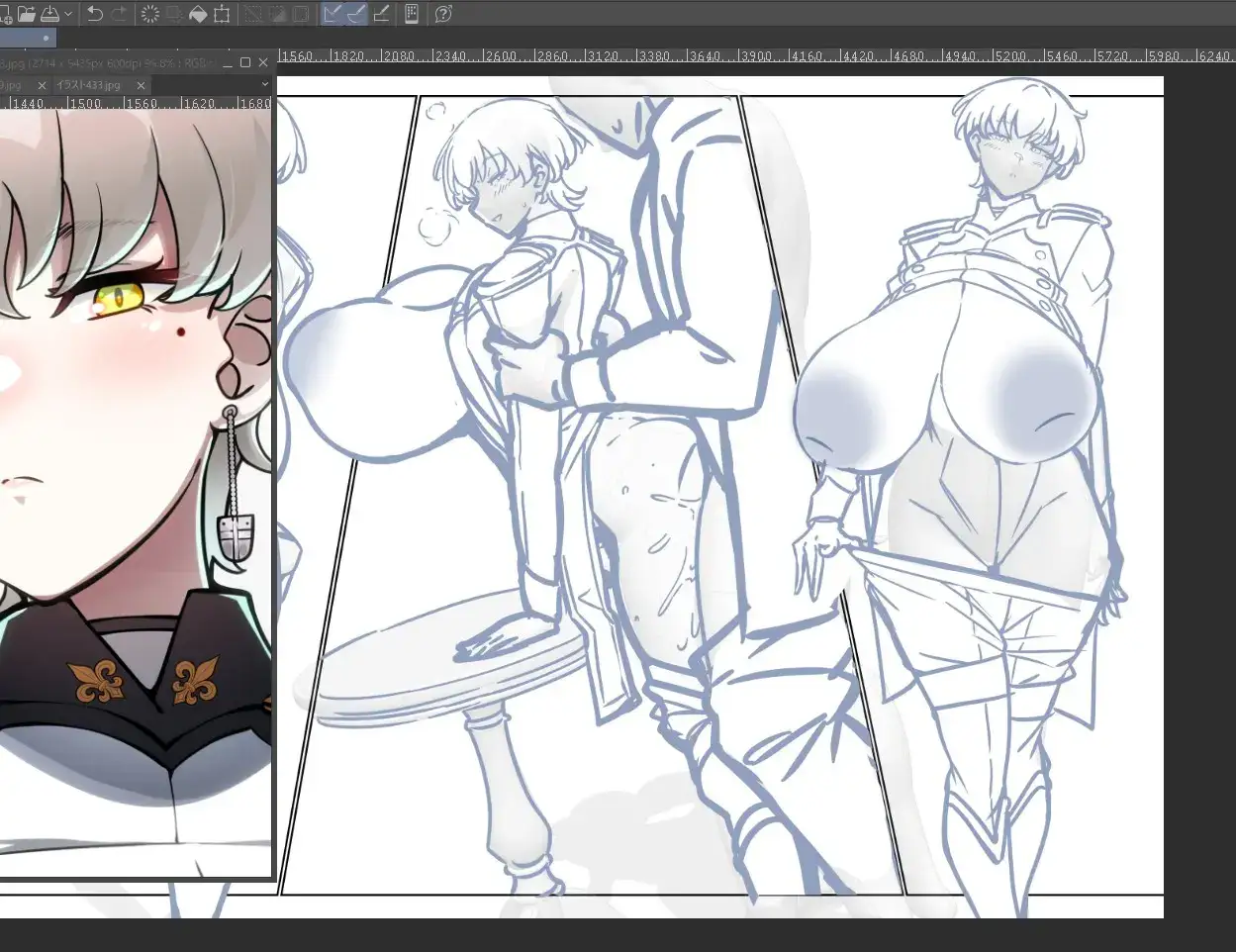This screenshot has height=952, width=1236.
Task: Click the Deselect icon in toolbar
Action: (x=253, y=14)
